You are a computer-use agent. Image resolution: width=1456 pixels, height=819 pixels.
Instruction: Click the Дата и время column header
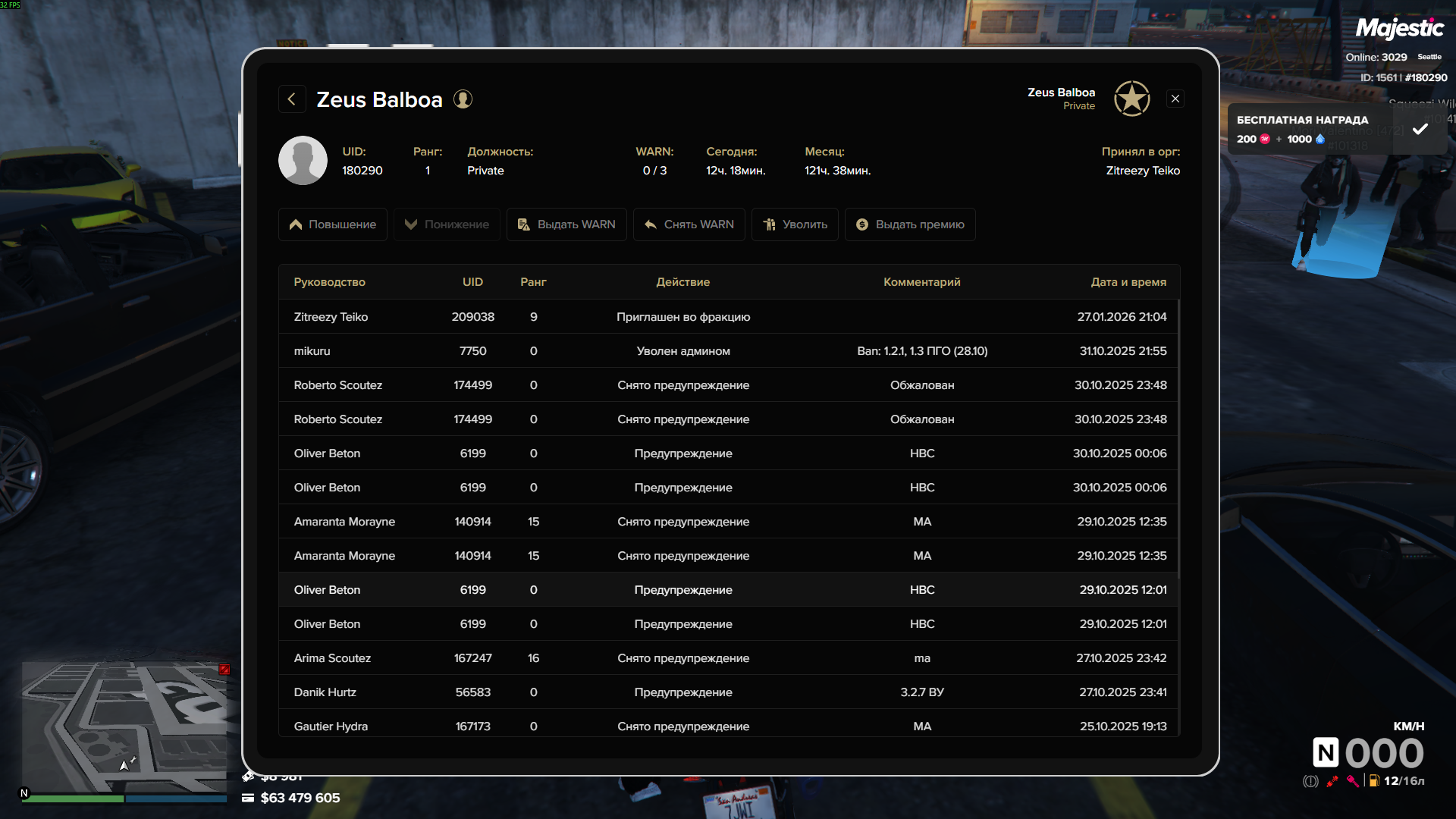[1128, 282]
